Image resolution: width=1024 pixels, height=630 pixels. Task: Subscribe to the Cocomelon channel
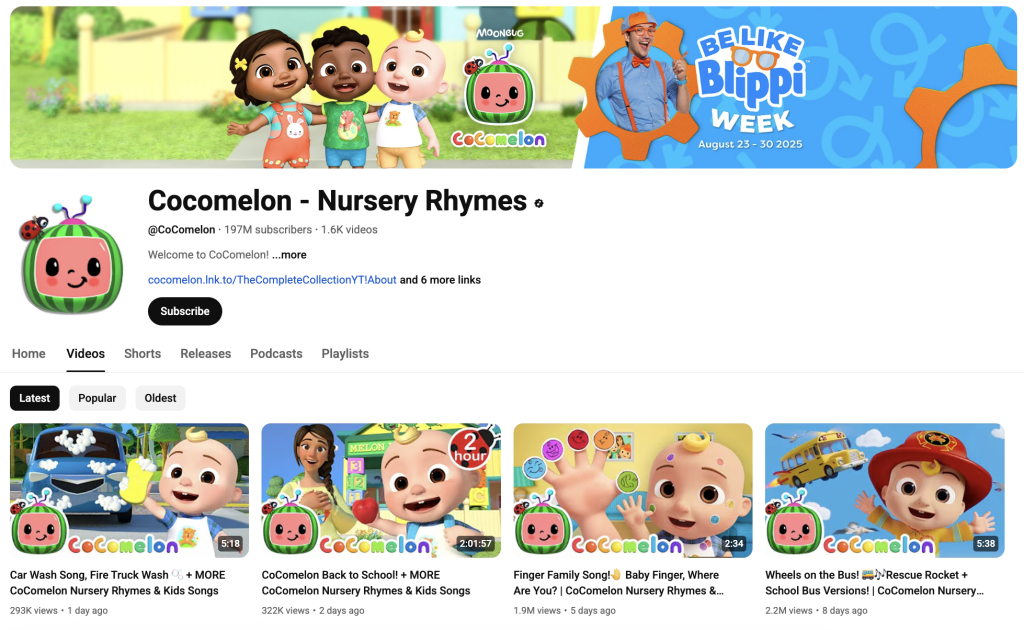coord(185,311)
